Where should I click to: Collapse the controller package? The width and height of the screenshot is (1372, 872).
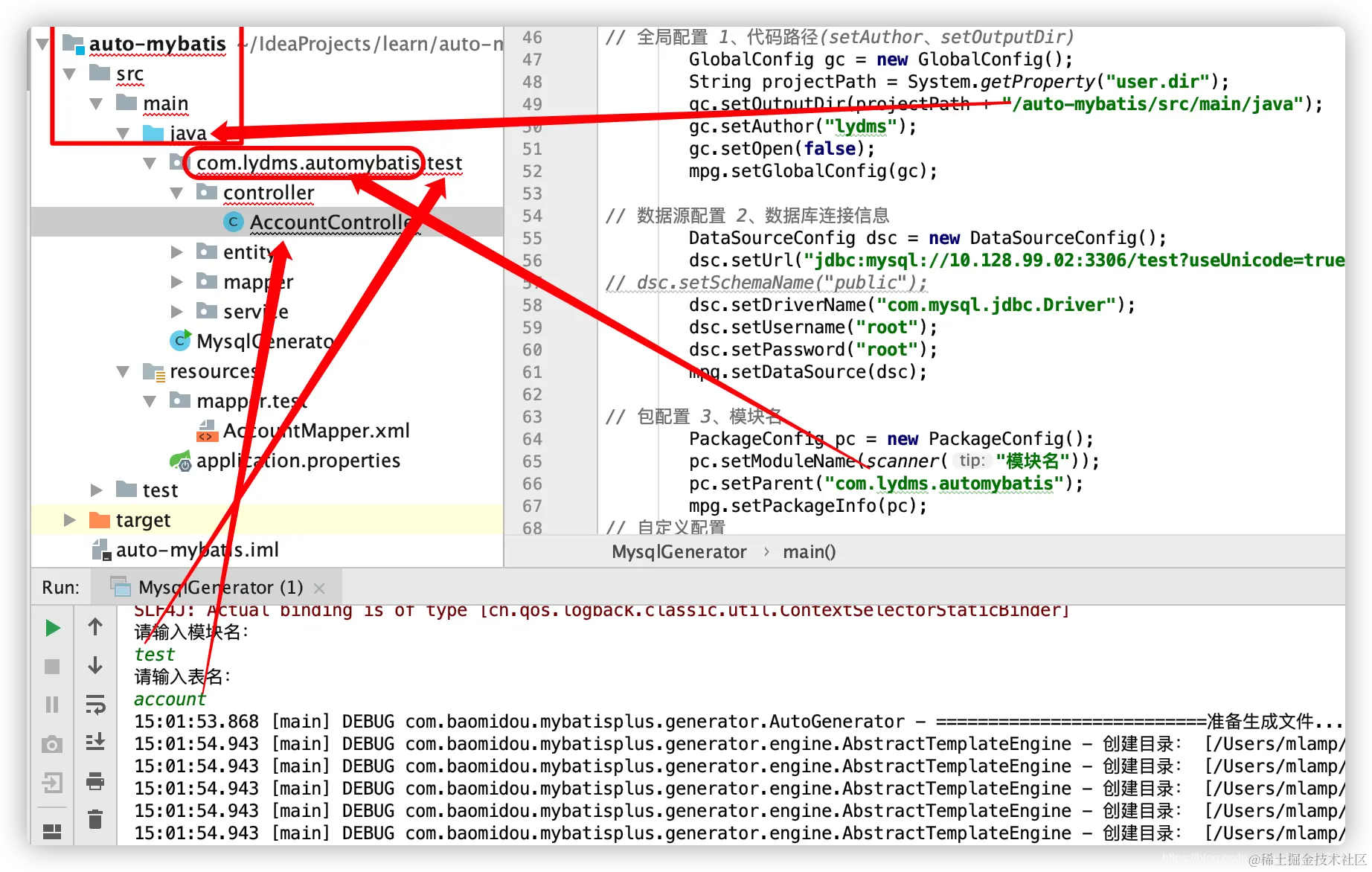click(176, 193)
